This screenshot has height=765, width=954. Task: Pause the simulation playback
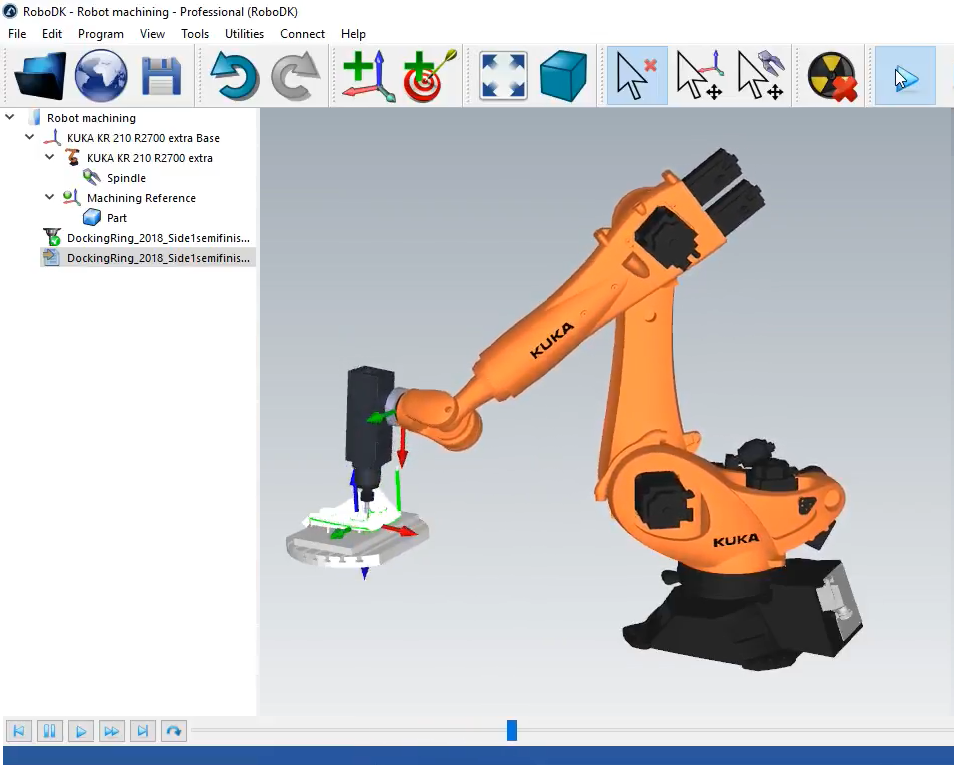(49, 731)
